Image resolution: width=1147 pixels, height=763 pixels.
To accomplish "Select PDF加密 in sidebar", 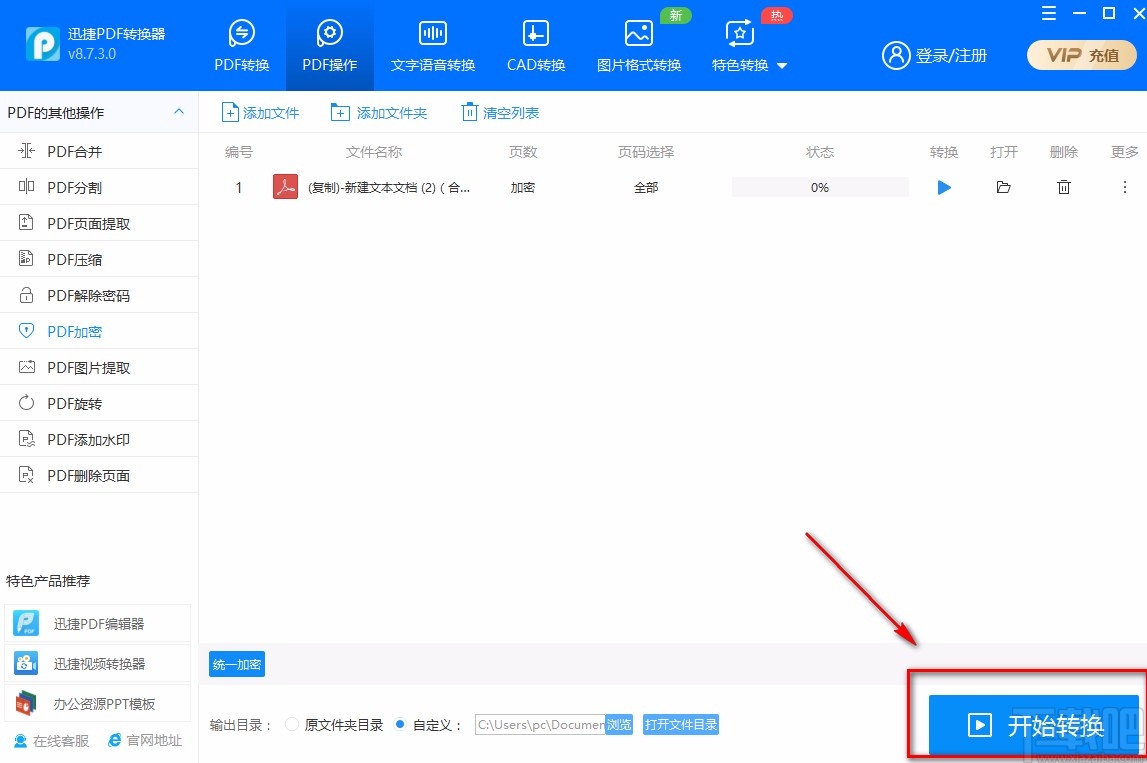I will (x=99, y=331).
